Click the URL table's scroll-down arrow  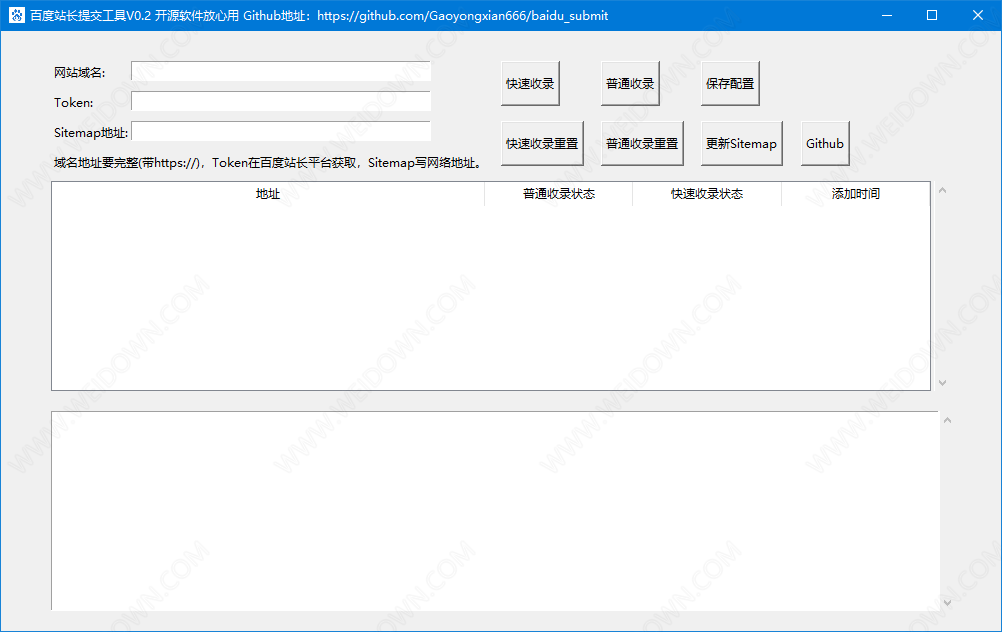coord(942,383)
